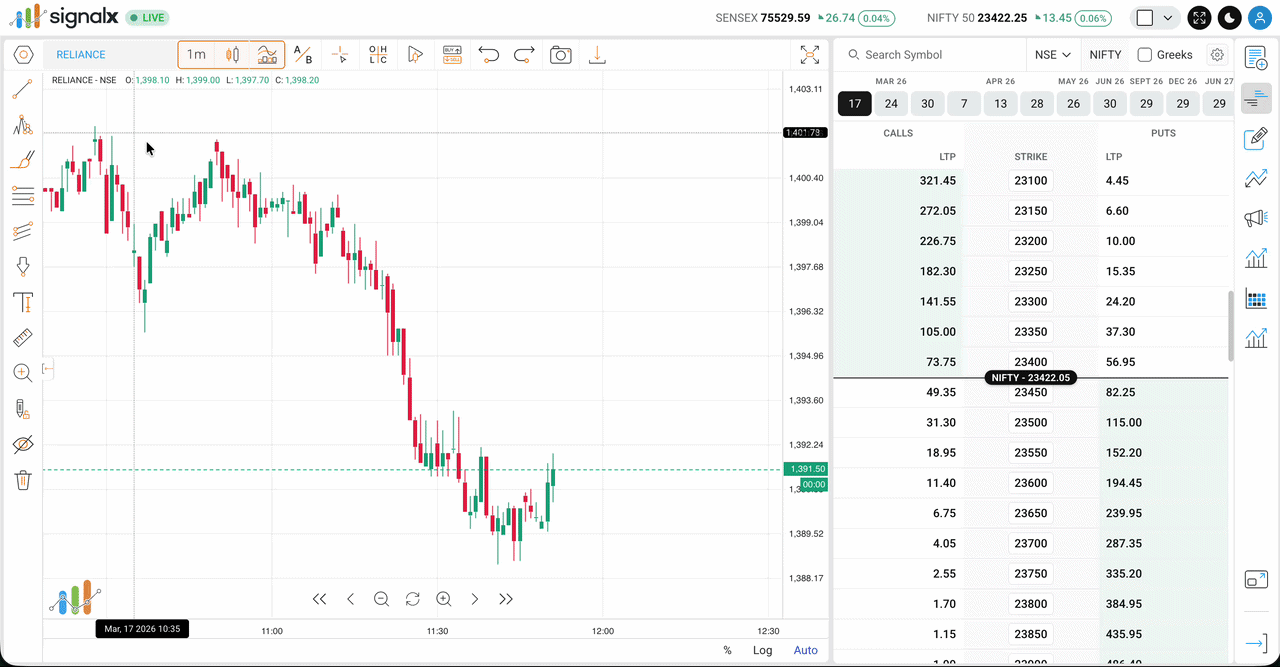
Task: Switch to dark mode with moon icon
Action: click(1229, 18)
